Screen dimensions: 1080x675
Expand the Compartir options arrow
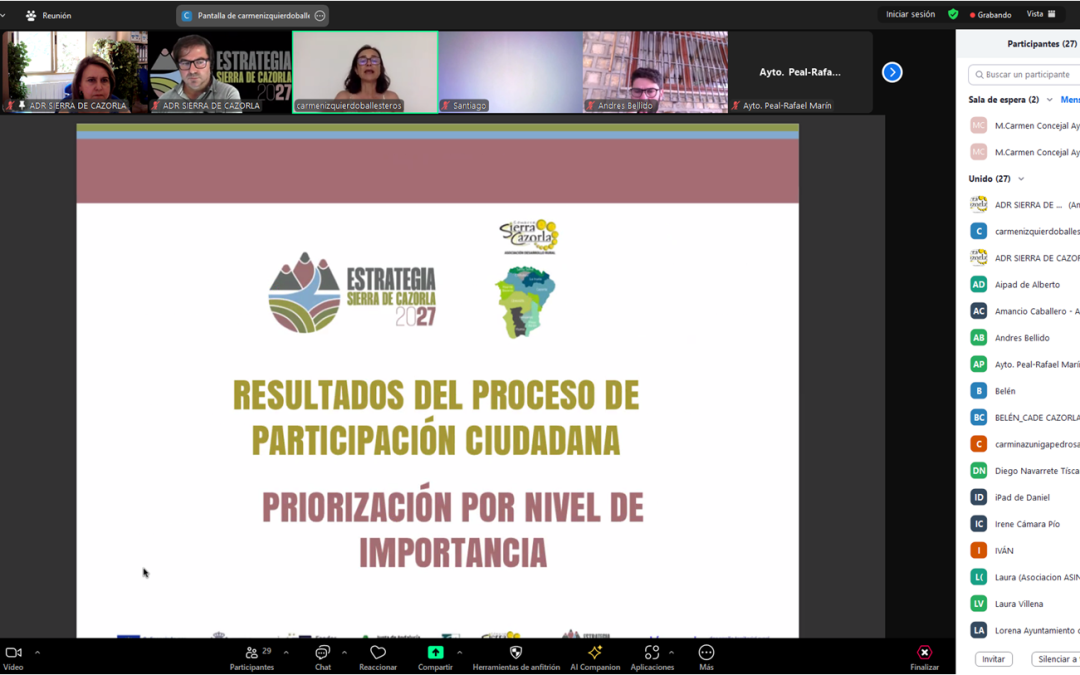[x=459, y=653]
